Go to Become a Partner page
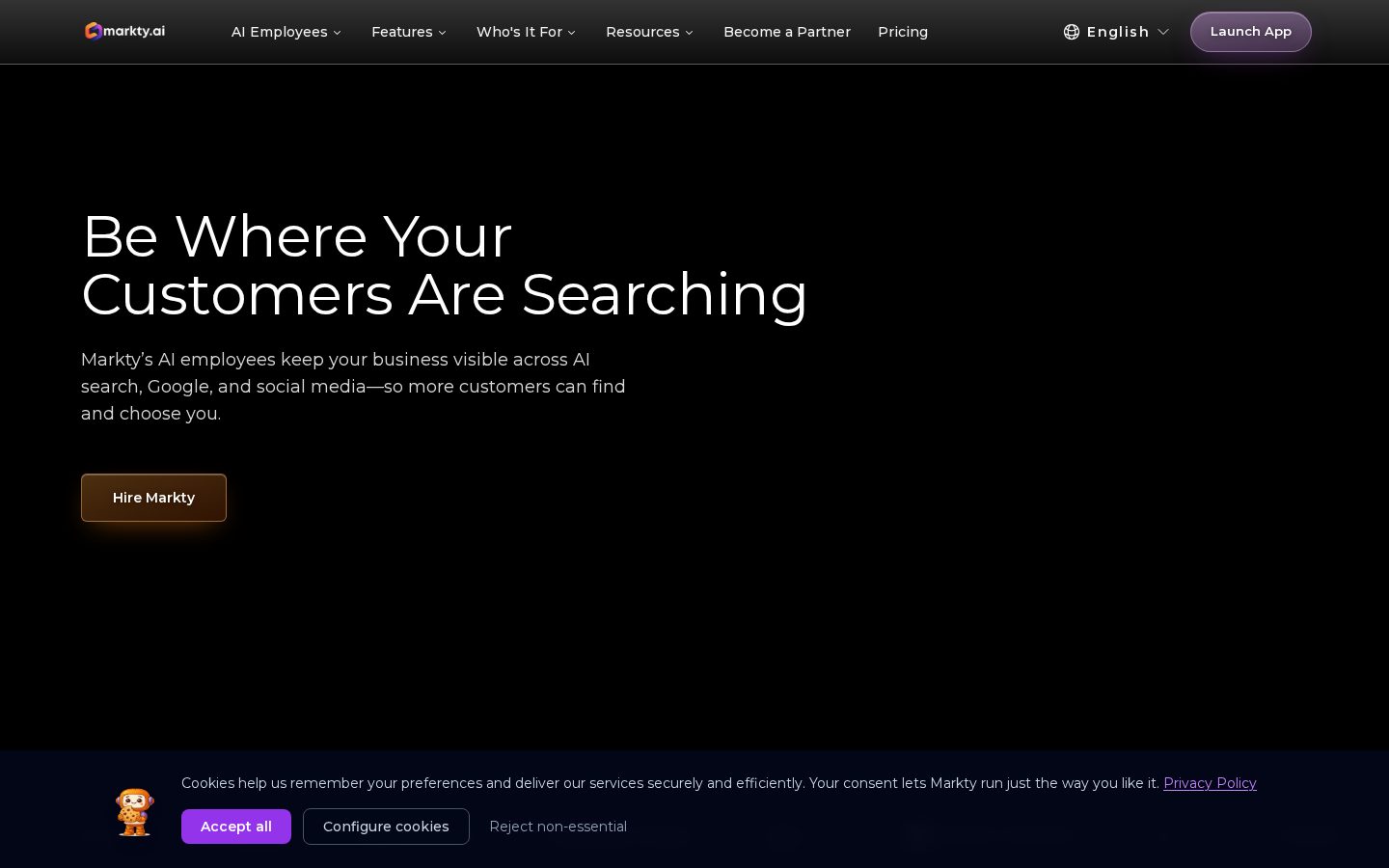The image size is (1389, 868). 787,32
